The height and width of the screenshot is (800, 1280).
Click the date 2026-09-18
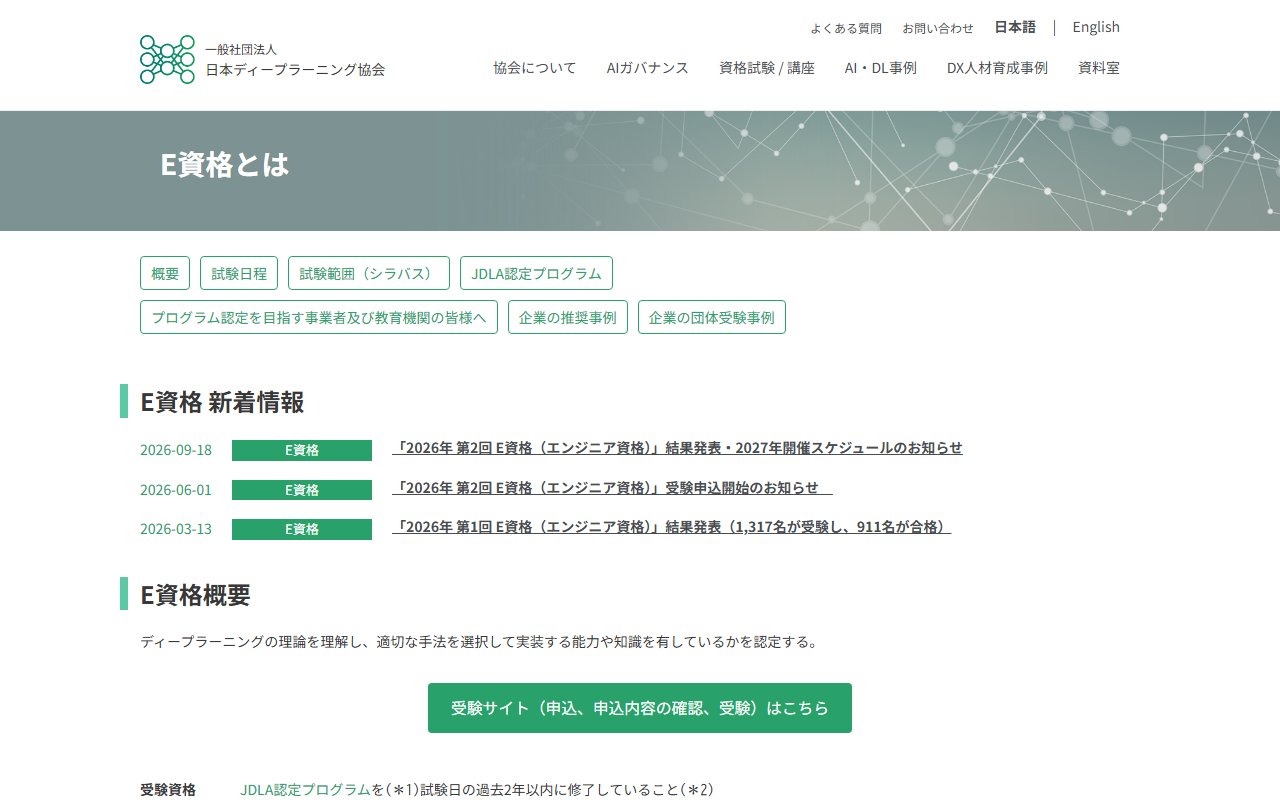pos(176,450)
